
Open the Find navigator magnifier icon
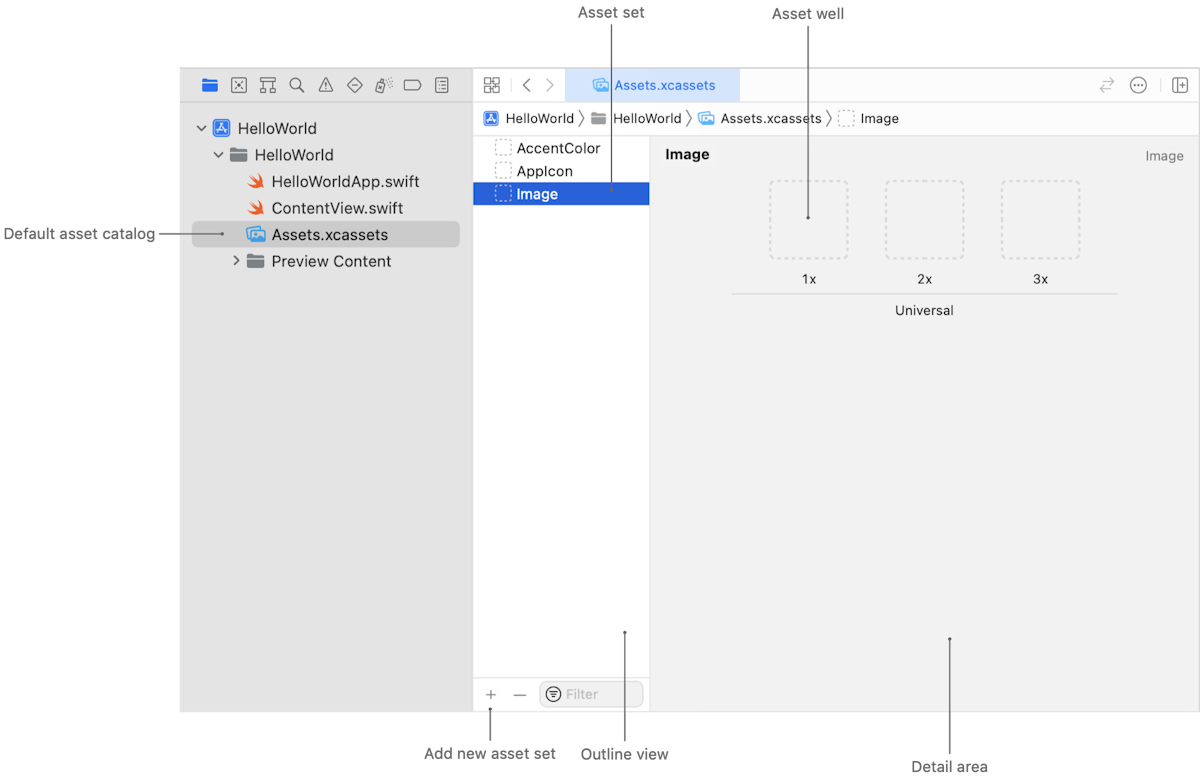[x=297, y=86]
